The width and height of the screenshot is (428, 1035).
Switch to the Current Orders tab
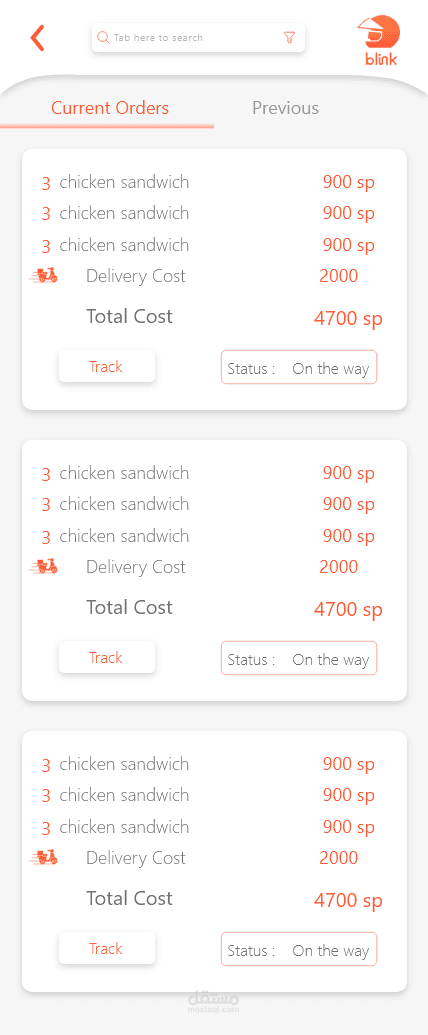(110, 108)
